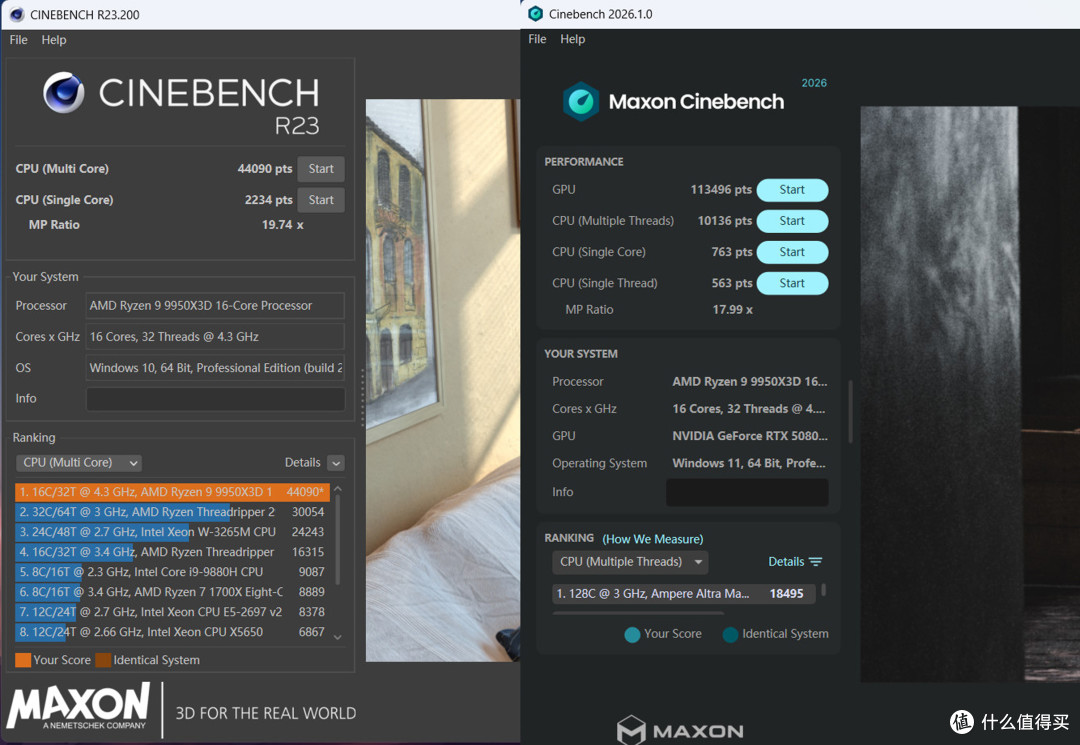Click the R23 Cores x GHz field
Screen dimensions: 1080x745
point(215,337)
